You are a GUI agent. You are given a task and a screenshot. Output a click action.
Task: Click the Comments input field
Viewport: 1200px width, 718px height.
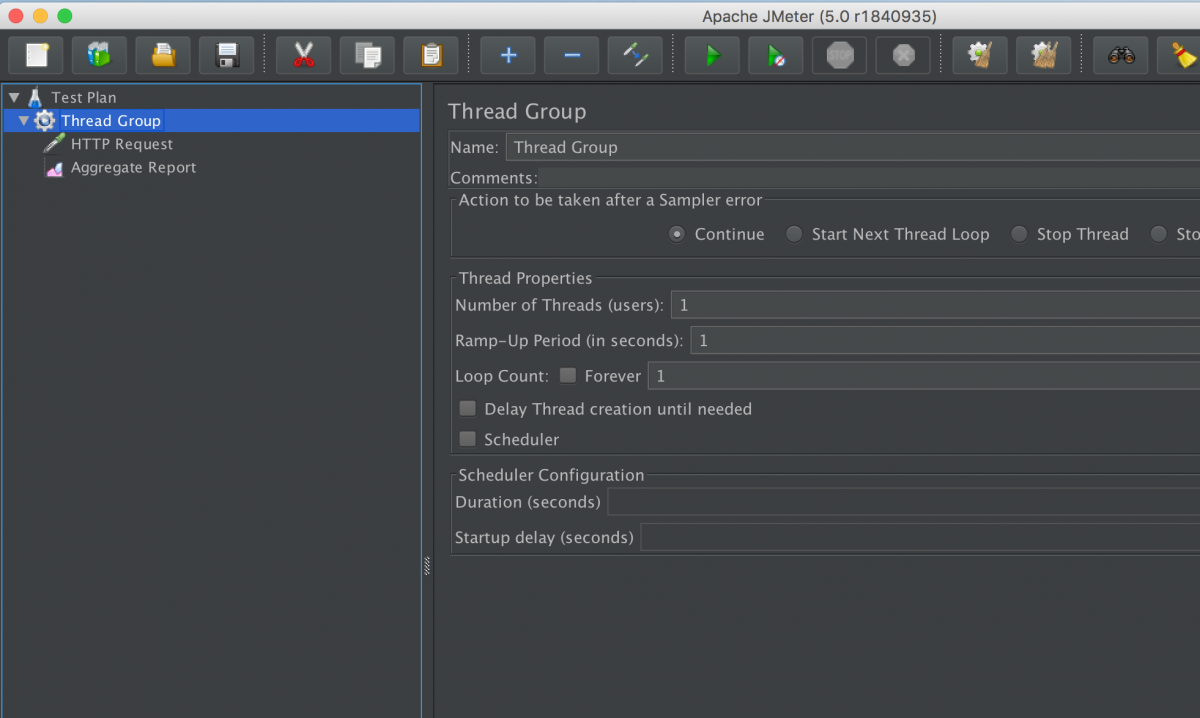869,178
